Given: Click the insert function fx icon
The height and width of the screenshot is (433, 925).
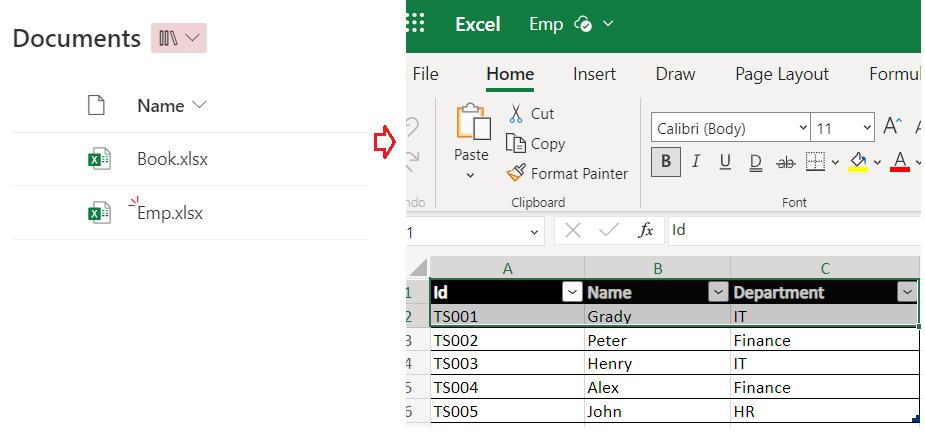Looking at the screenshot, I should 646,230.
